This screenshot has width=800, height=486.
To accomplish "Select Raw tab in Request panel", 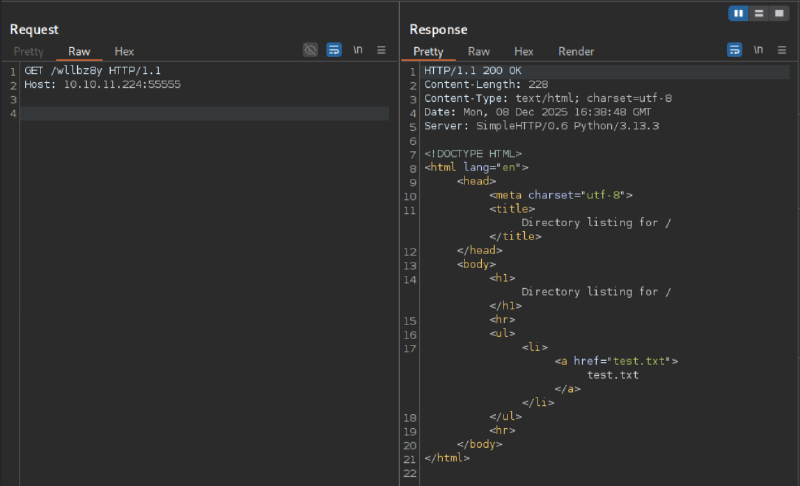I will (79, 51).
